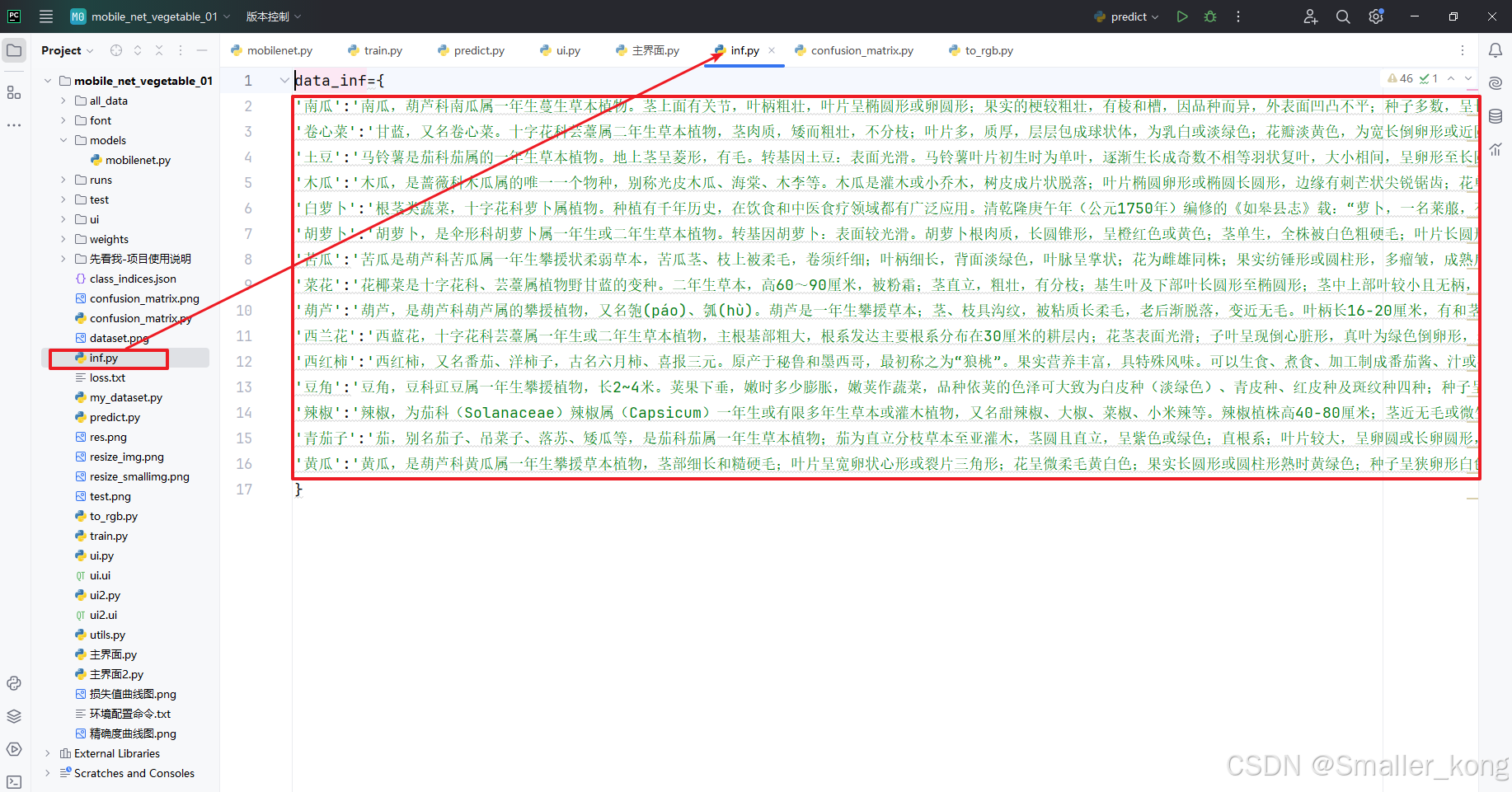The width and height of the screenshot is (1512, 792).
Task: Open the predict run configuration dropdown
Action: coord(1126,16)
